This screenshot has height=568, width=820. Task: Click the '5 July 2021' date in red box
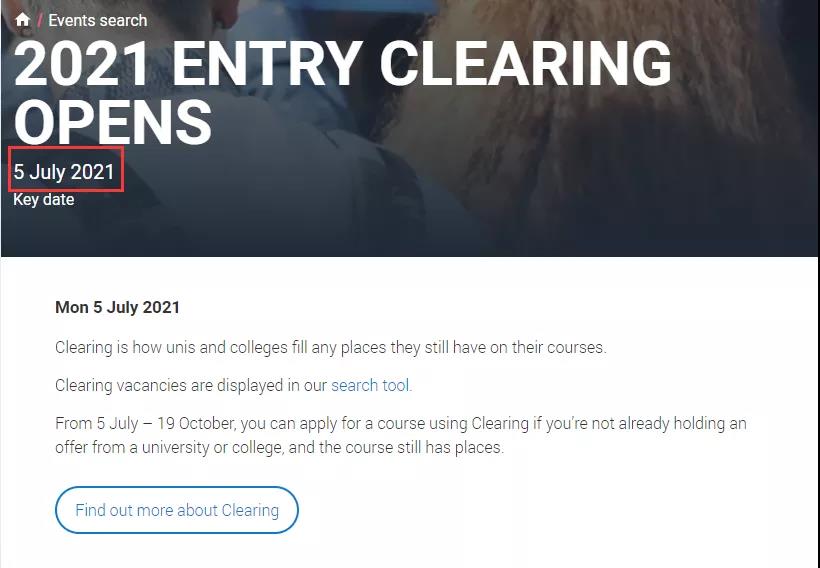coord(65,172)
